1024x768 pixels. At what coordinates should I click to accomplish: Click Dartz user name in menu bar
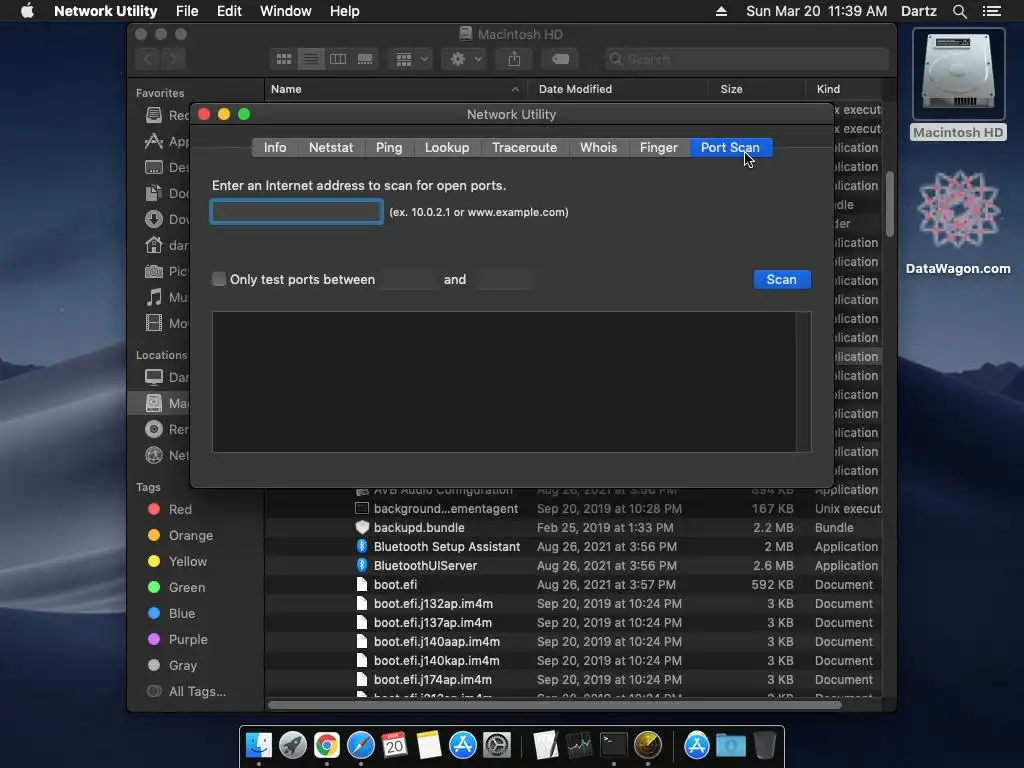[918, 11]
